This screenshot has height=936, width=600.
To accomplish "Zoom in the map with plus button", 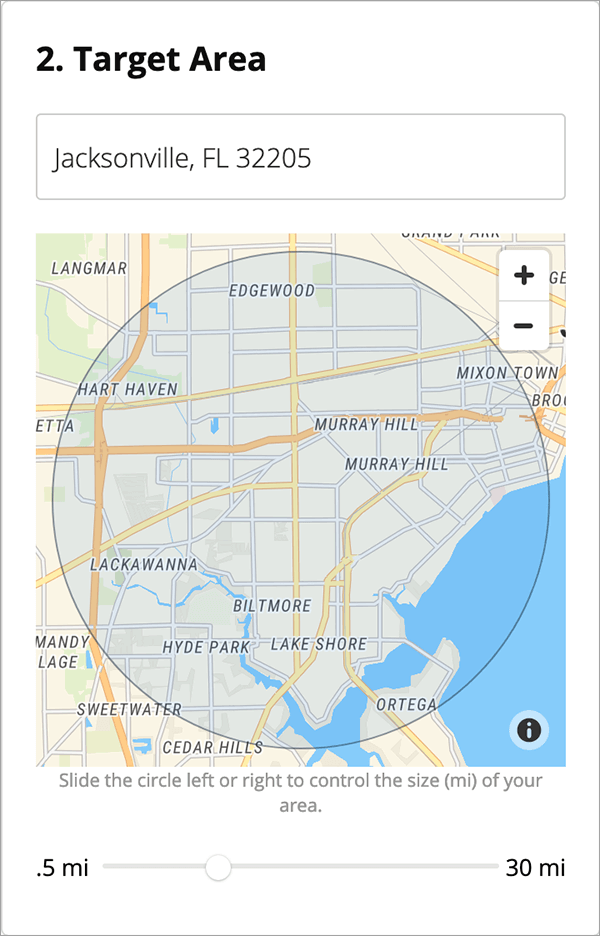I will coord(524,275).
